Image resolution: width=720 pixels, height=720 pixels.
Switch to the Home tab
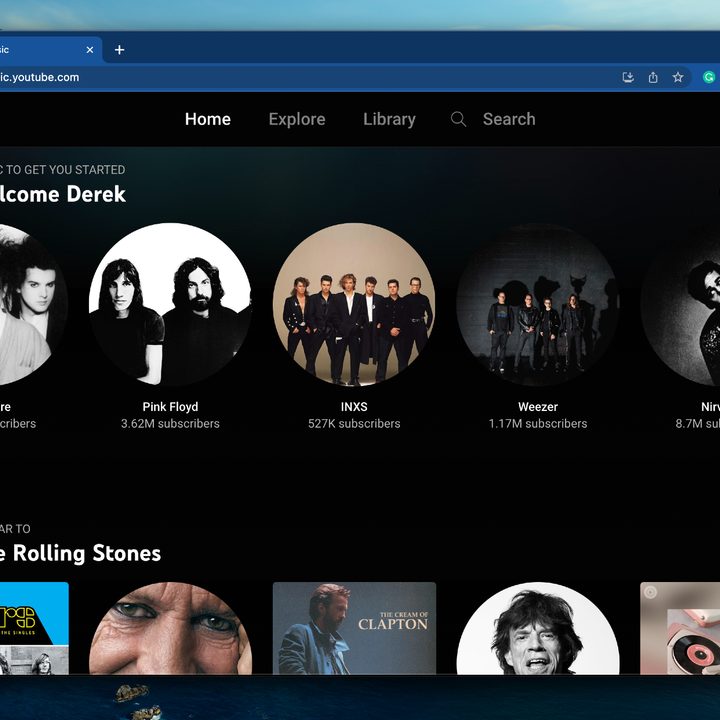(x=208, y=119)
